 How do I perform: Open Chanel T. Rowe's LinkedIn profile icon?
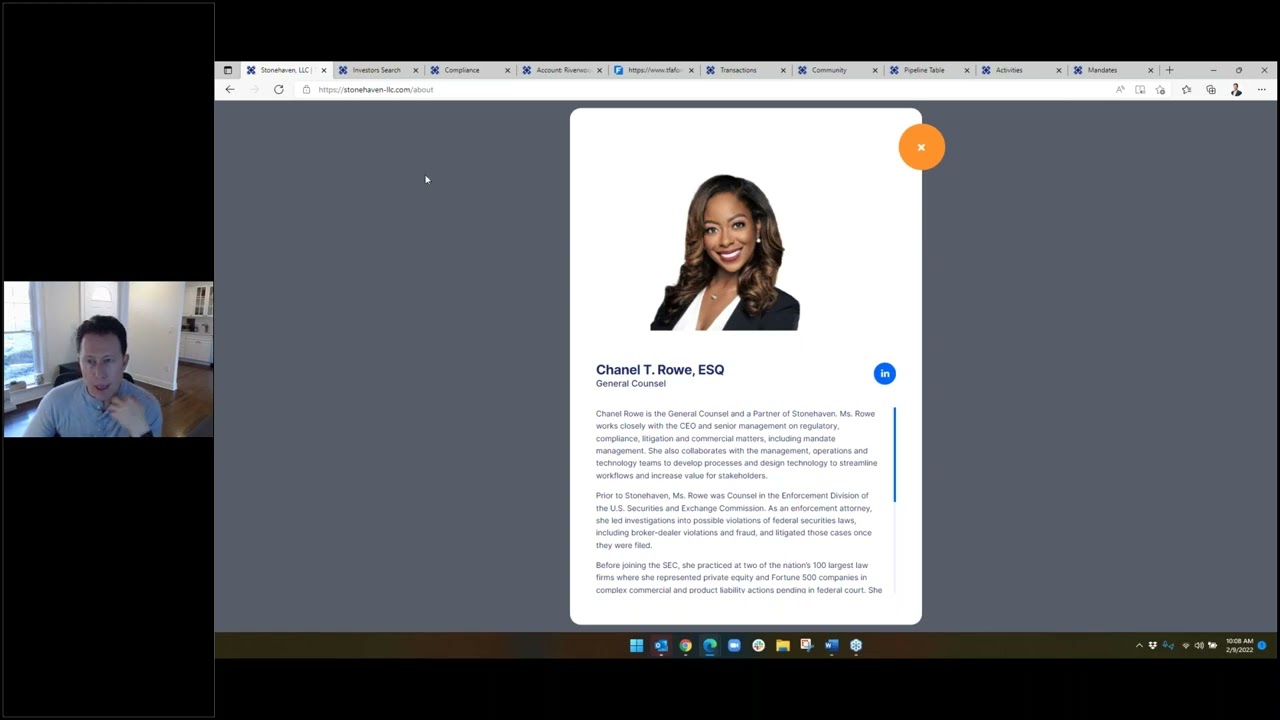884,374
